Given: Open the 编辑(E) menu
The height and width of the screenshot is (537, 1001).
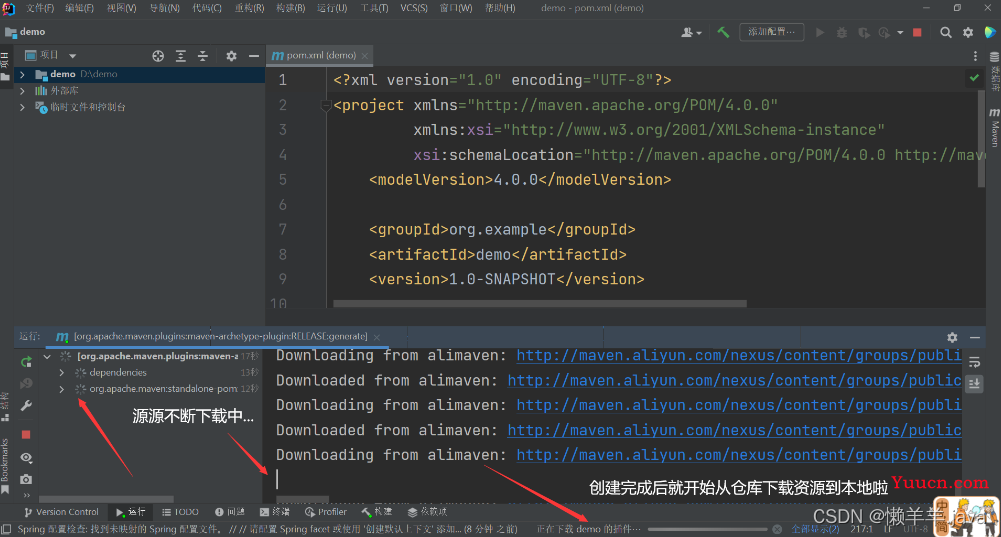Looking at the screenshot, I should point(79,8).
